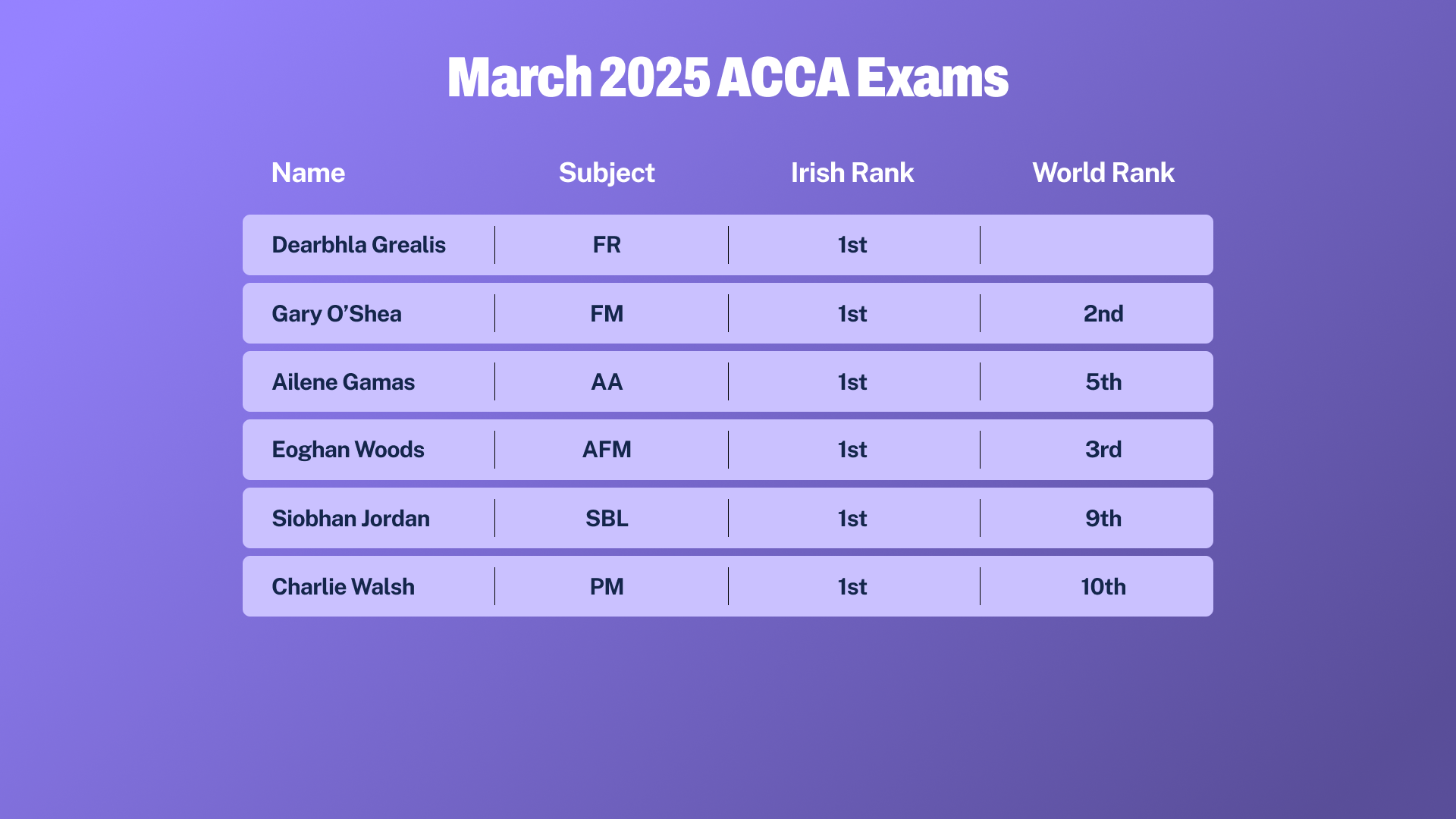This screenshot has height=819, width=1456.
Task: Click the Irish Rank column header
Action: [x=852, y=173]
